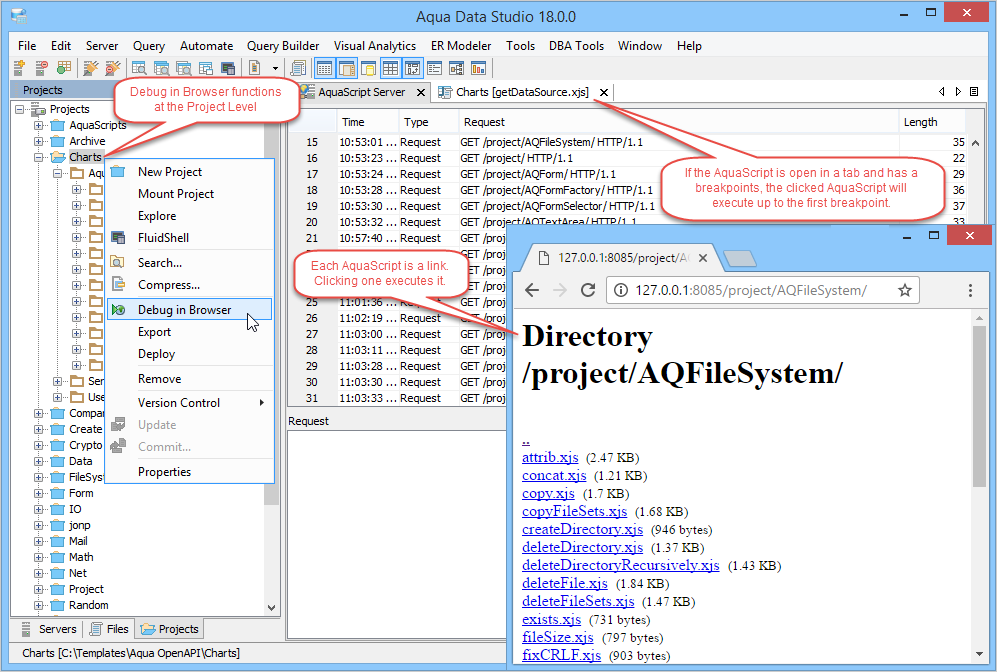Click the scroll-shaped script icon in the toolbar
997x672 pixels.
(x=298, y=67)
